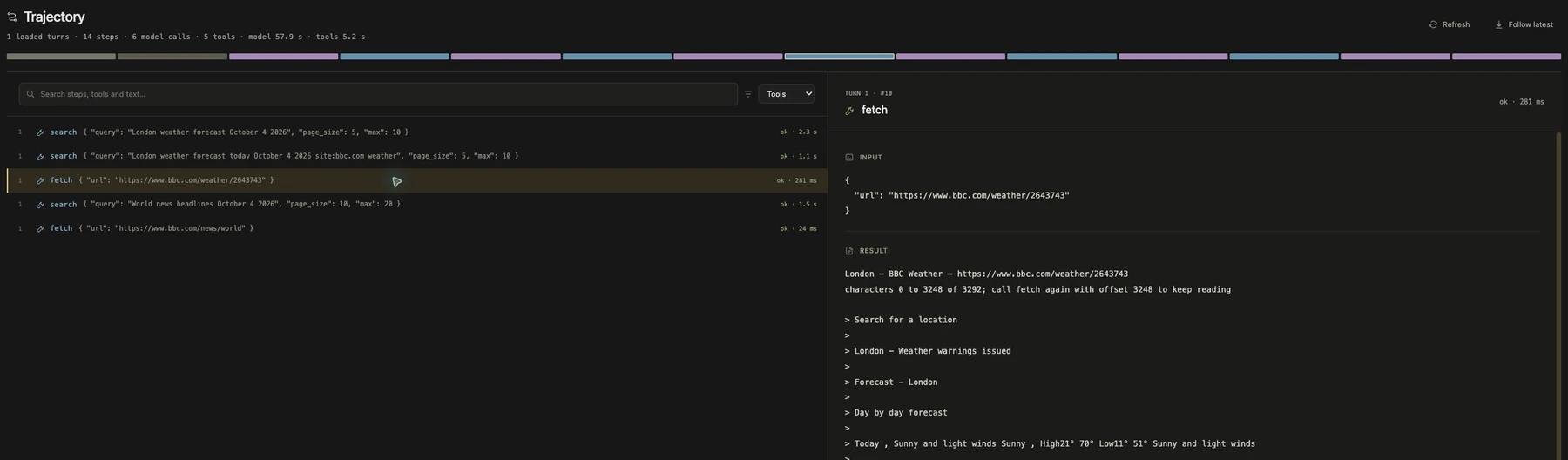Click the RESULT section label
1568x460 pixels.
(x=873, y=251)
